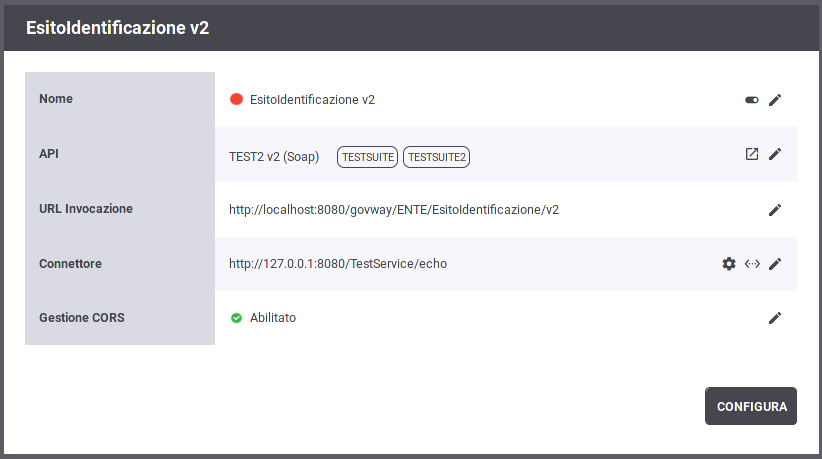Click the Abilitato CORS status text

point(273,318)
